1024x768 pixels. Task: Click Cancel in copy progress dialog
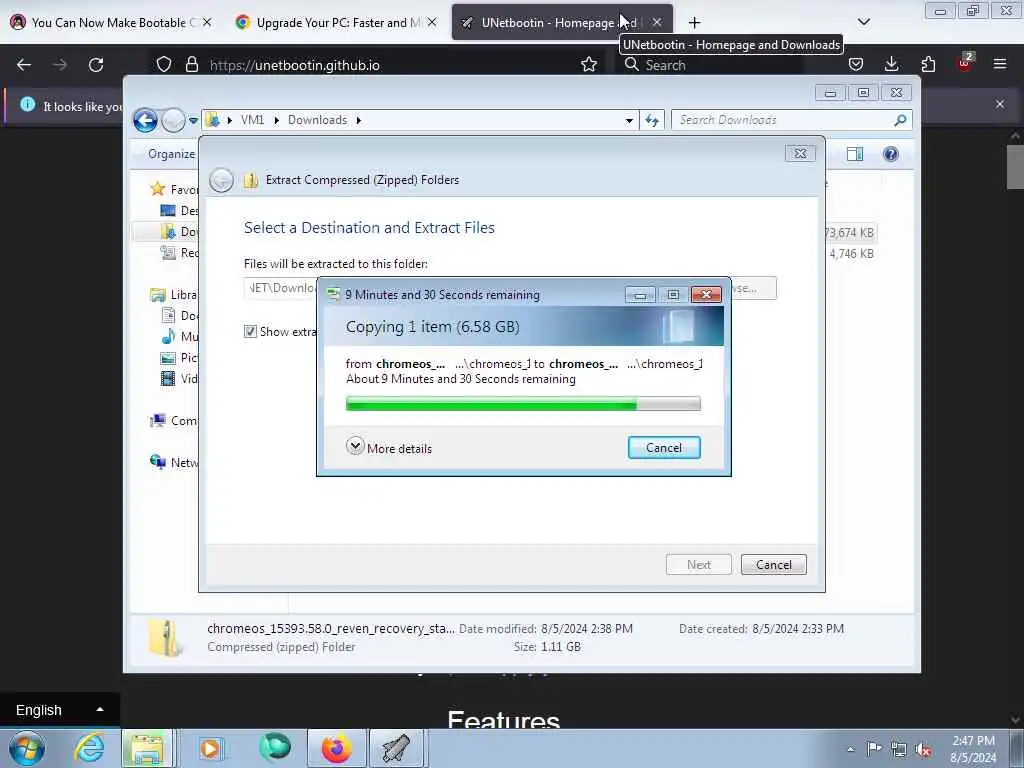(x=664, y=448)
